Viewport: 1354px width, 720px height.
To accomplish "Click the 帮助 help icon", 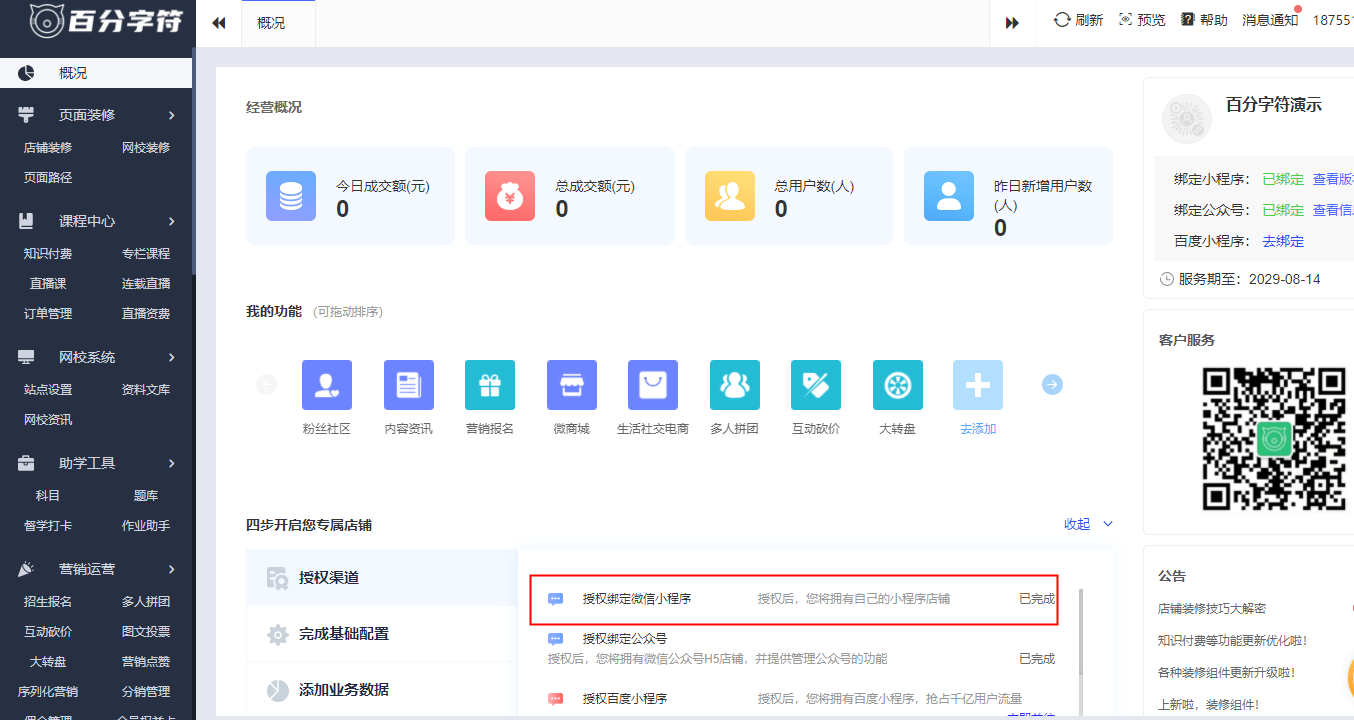I will (1188, 20).
